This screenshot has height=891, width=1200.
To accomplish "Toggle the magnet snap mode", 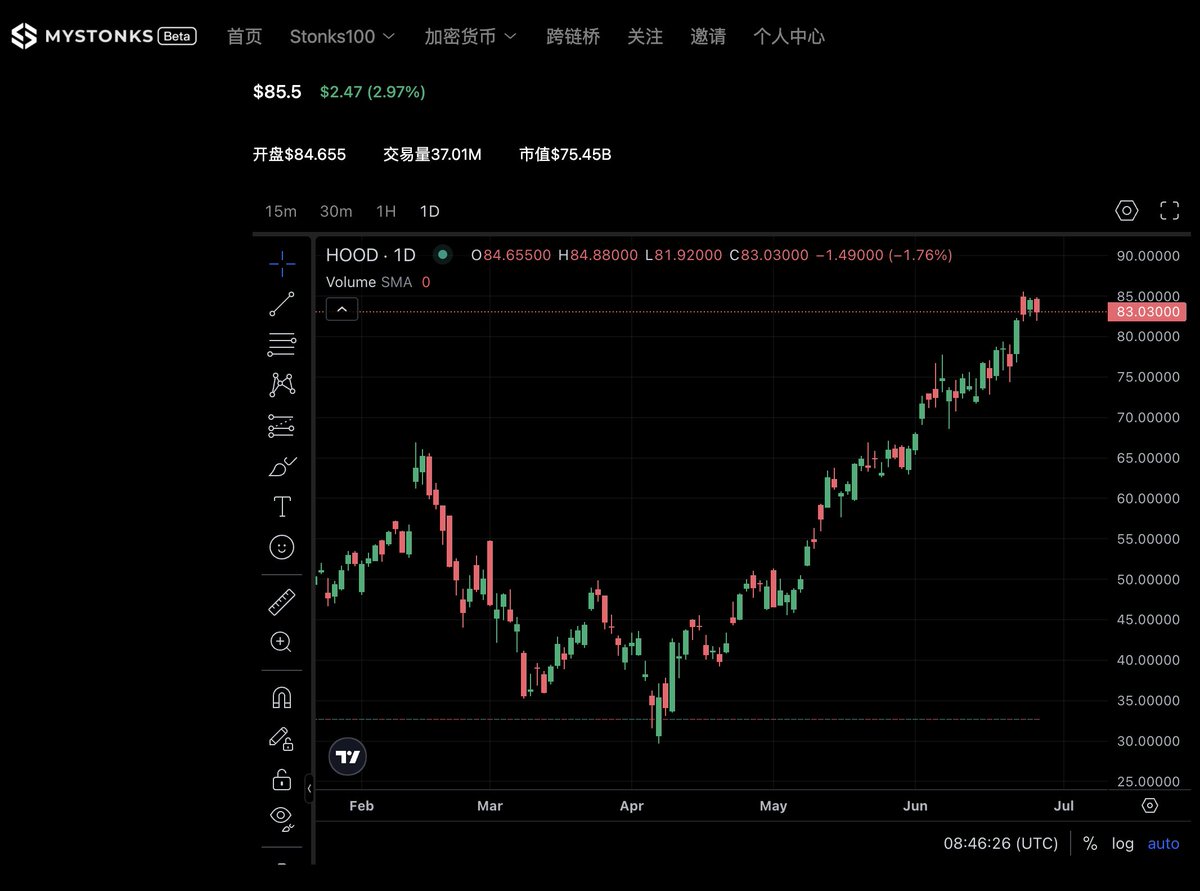I will (x=282, y=697).
